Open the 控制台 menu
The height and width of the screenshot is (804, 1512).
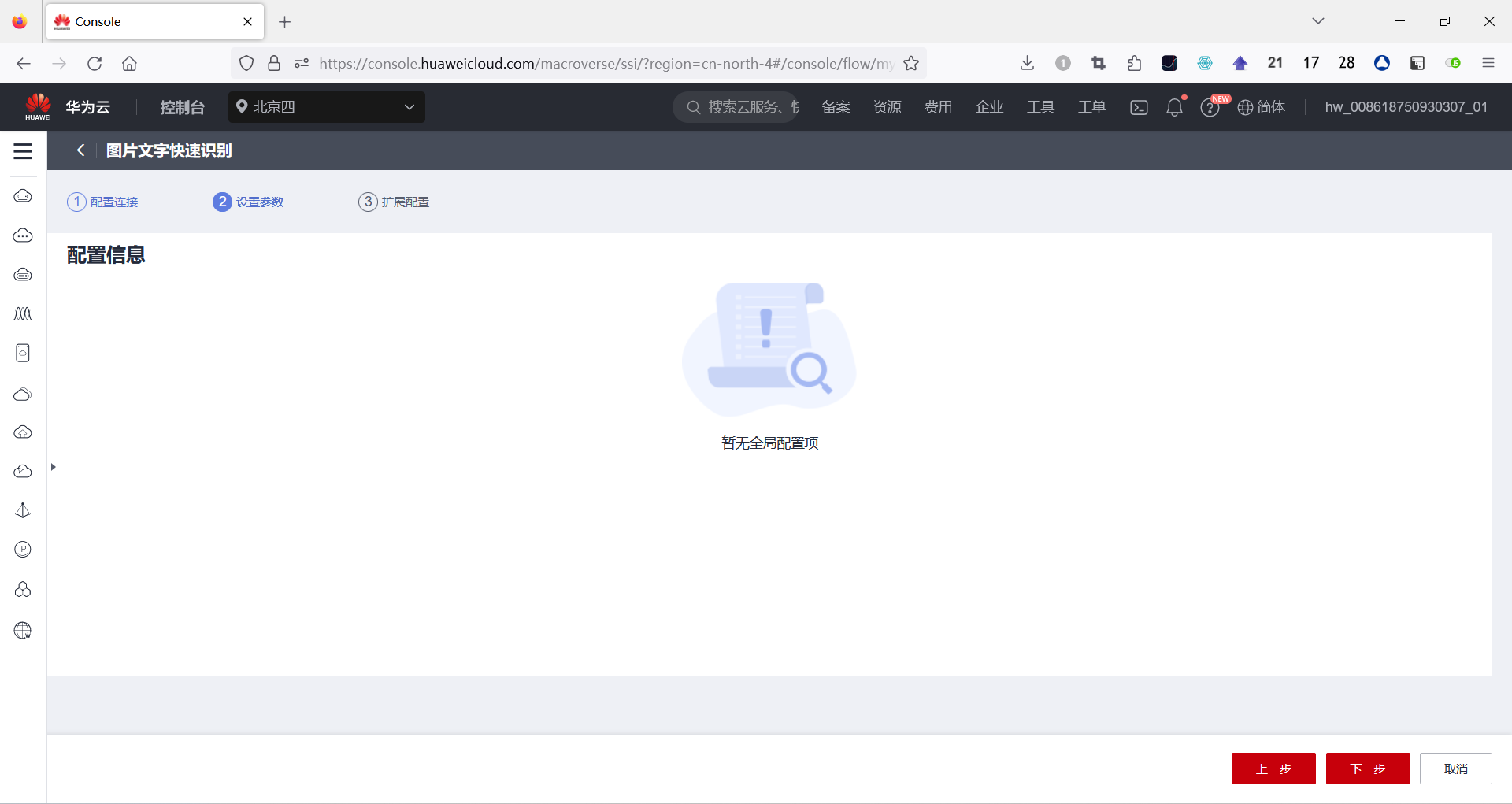(x=182, y=107)
